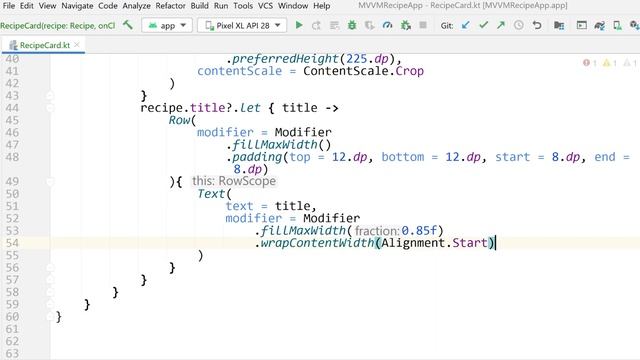Update project with the blue Git arrow

465,25
